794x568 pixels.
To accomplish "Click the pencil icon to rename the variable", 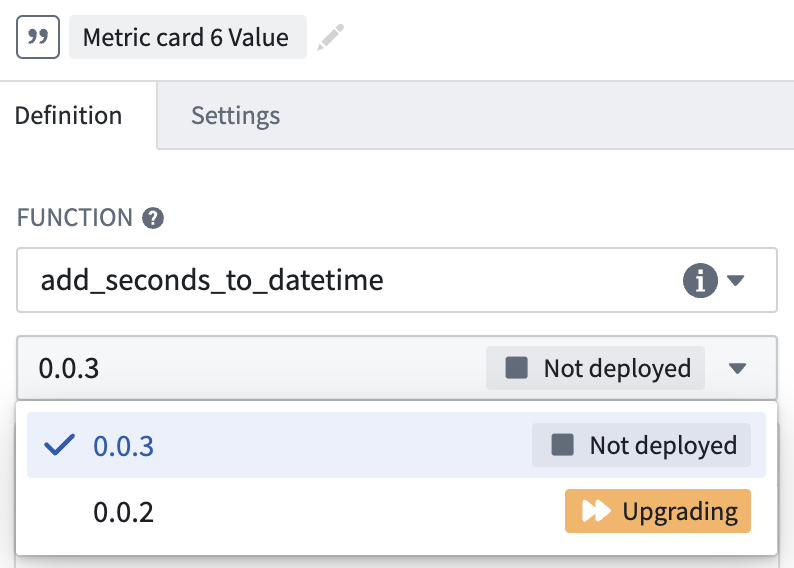I will pos(330,37).
